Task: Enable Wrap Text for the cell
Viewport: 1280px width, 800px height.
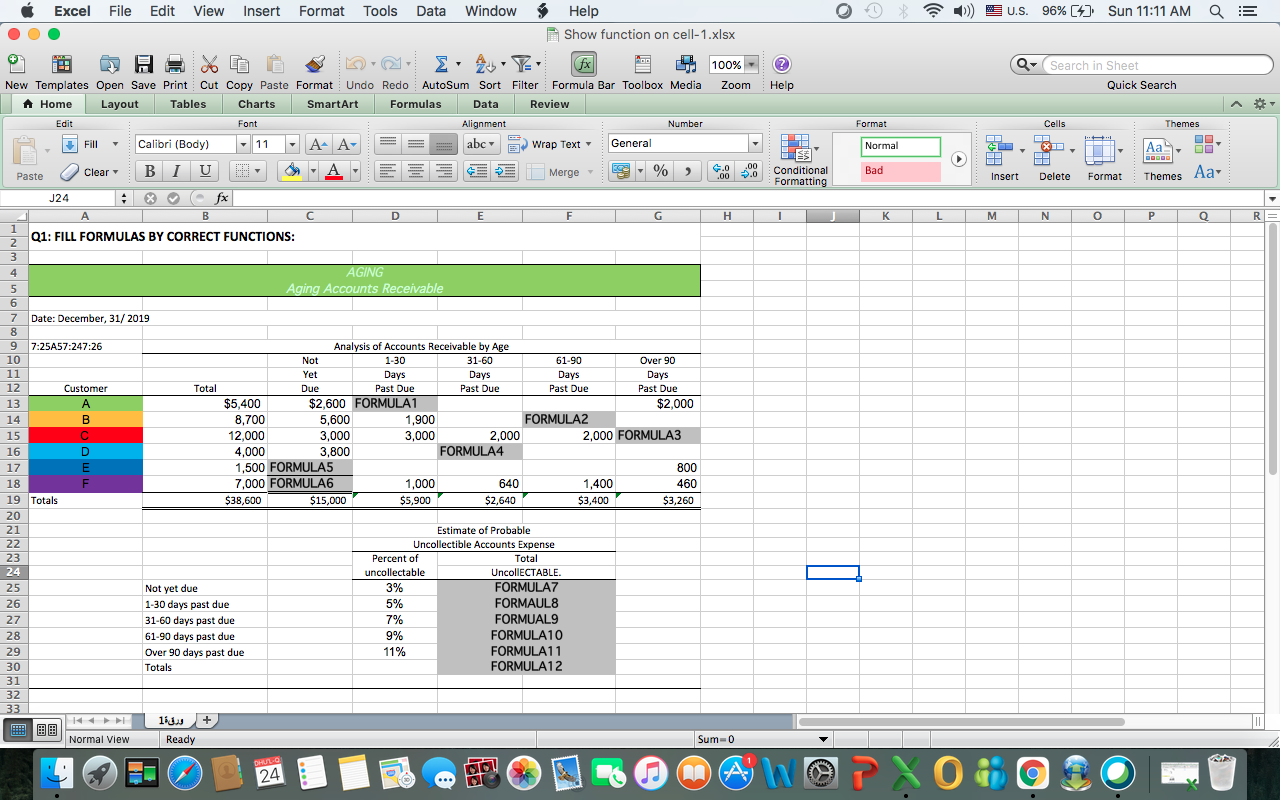Action: pos(549,144)
